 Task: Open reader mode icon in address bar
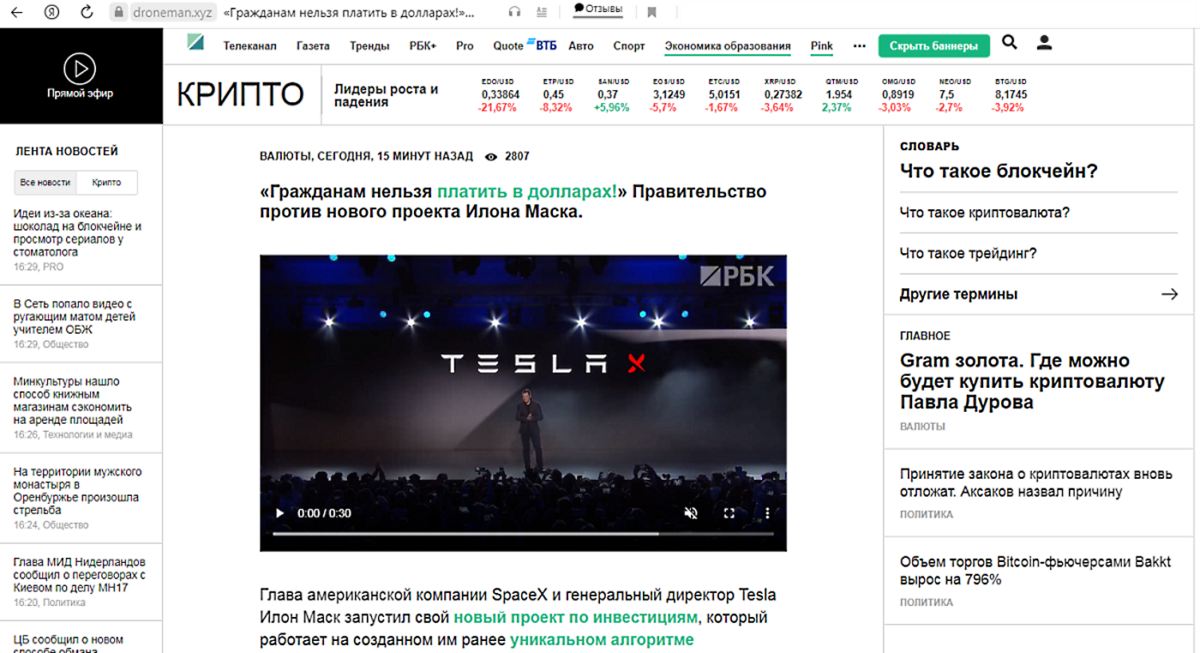(x=544, y=12)
